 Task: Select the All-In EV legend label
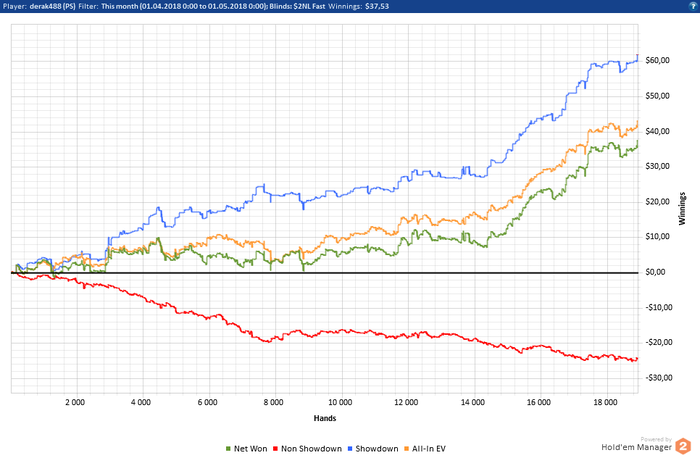coord(429,449)
